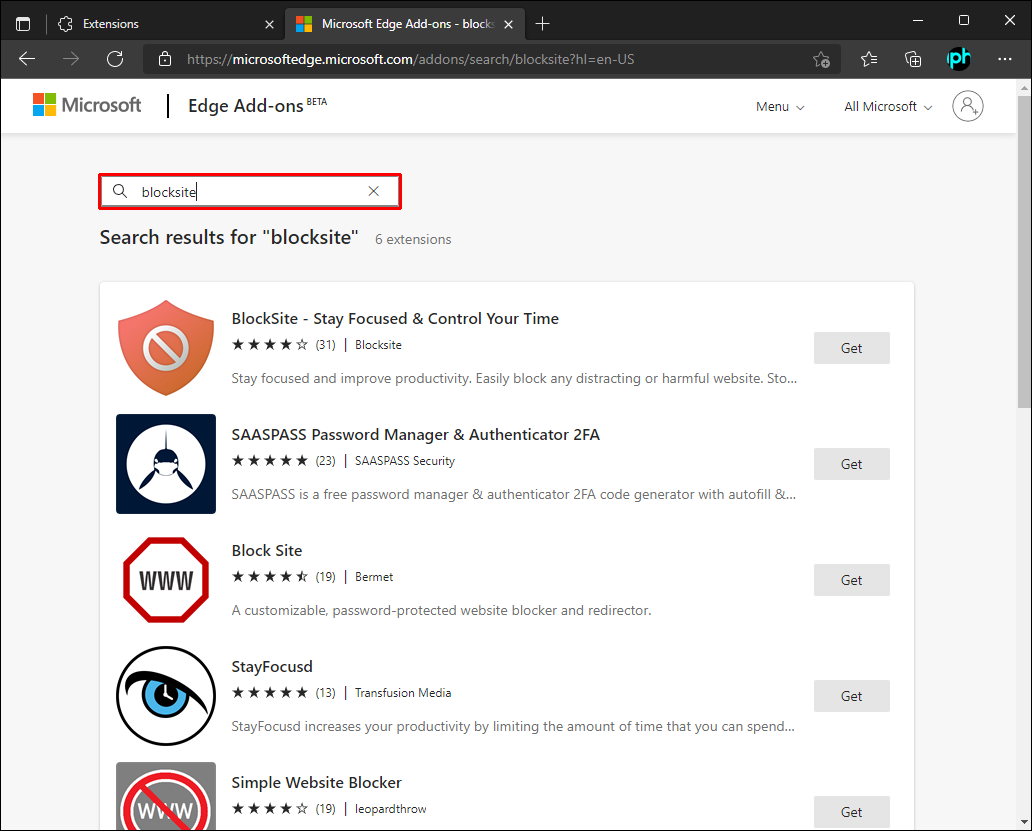Viewport: 1032px width, 831px height.
Task: Open the browser profile avatar icon
Action: pos(958,59)
